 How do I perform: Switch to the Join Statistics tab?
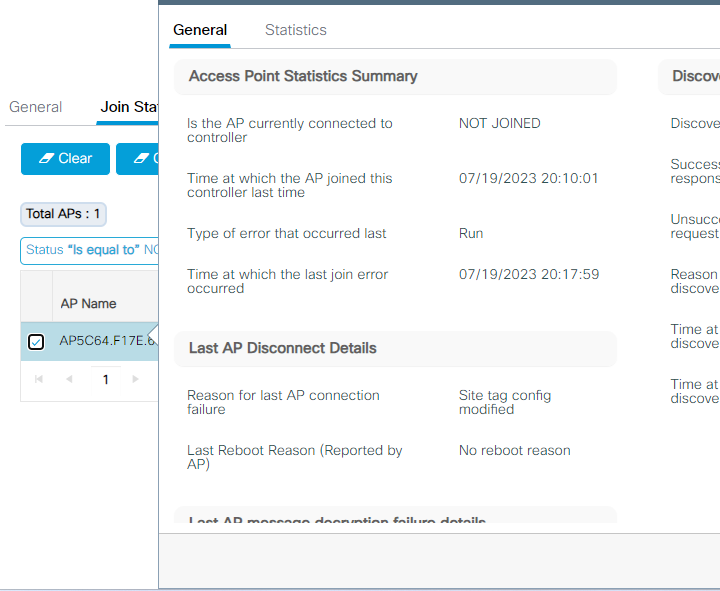pyautogui.click(x=128, y=107)
